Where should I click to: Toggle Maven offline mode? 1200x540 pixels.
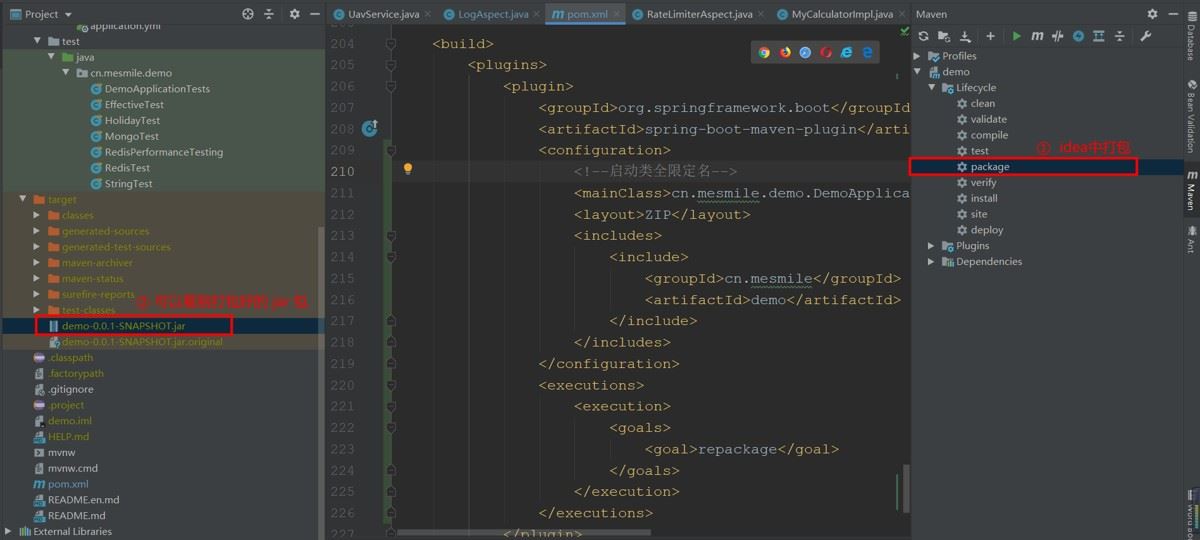1058,36
